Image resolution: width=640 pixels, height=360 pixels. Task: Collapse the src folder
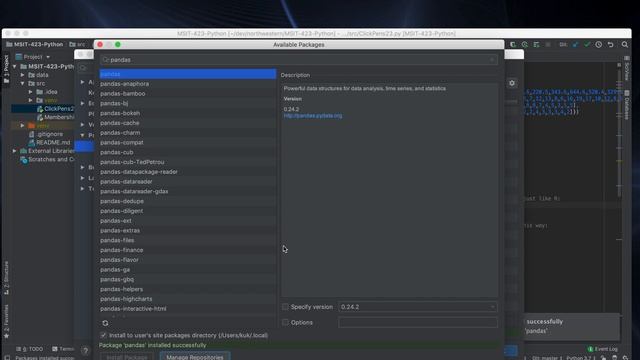(x=22, y=83)
